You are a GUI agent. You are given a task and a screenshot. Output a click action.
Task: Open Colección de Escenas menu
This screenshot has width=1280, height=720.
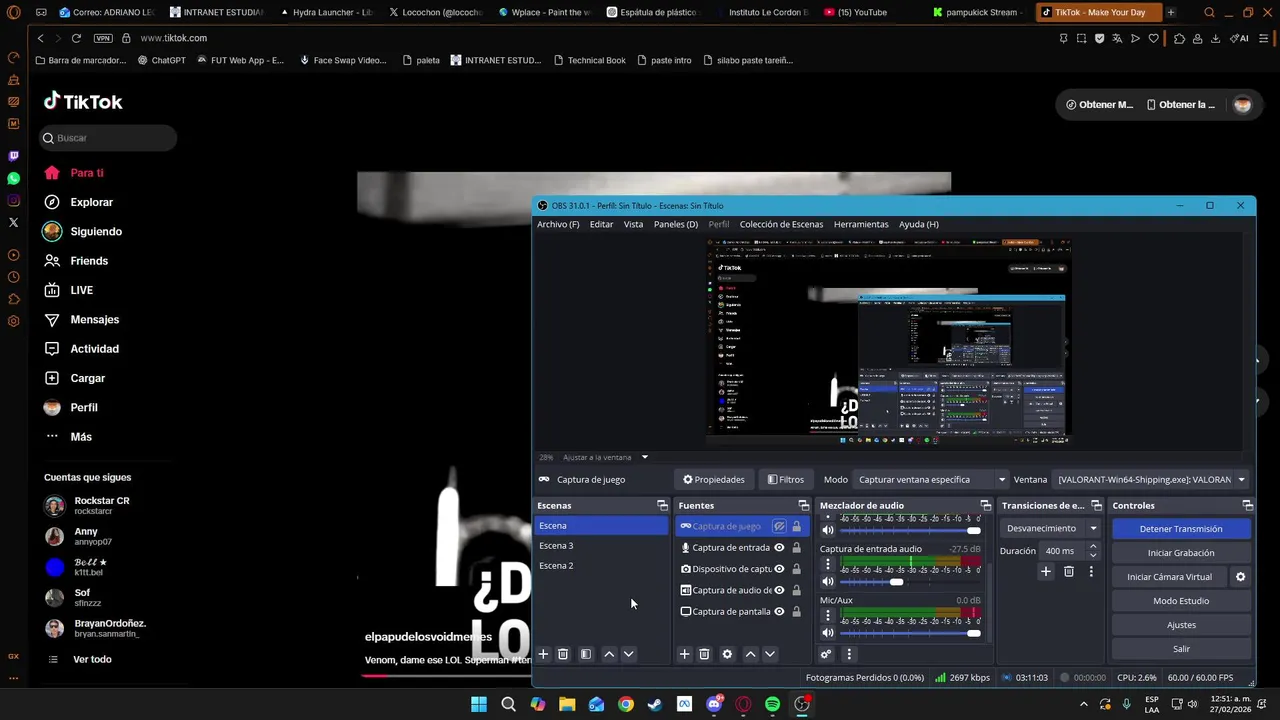pos(781,224)
